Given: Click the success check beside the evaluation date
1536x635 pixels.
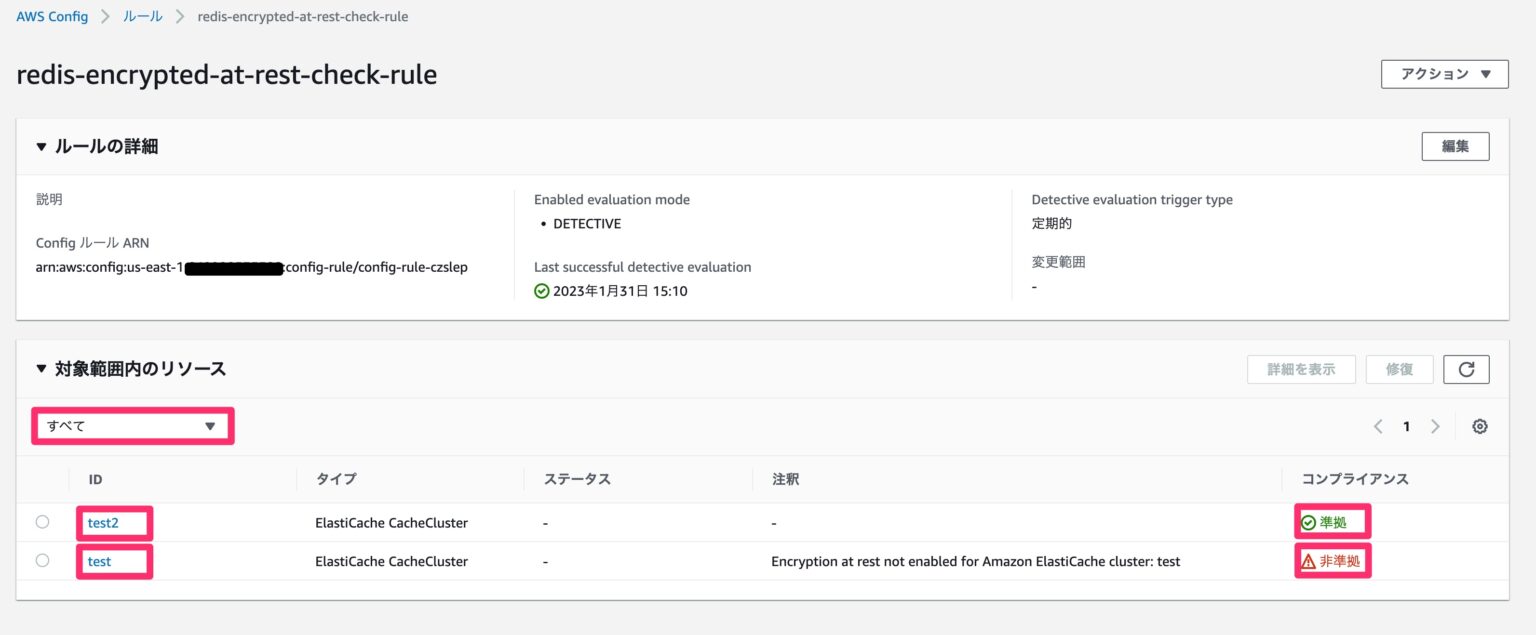Looking at the screenshot, I should [x=539, y=290].
